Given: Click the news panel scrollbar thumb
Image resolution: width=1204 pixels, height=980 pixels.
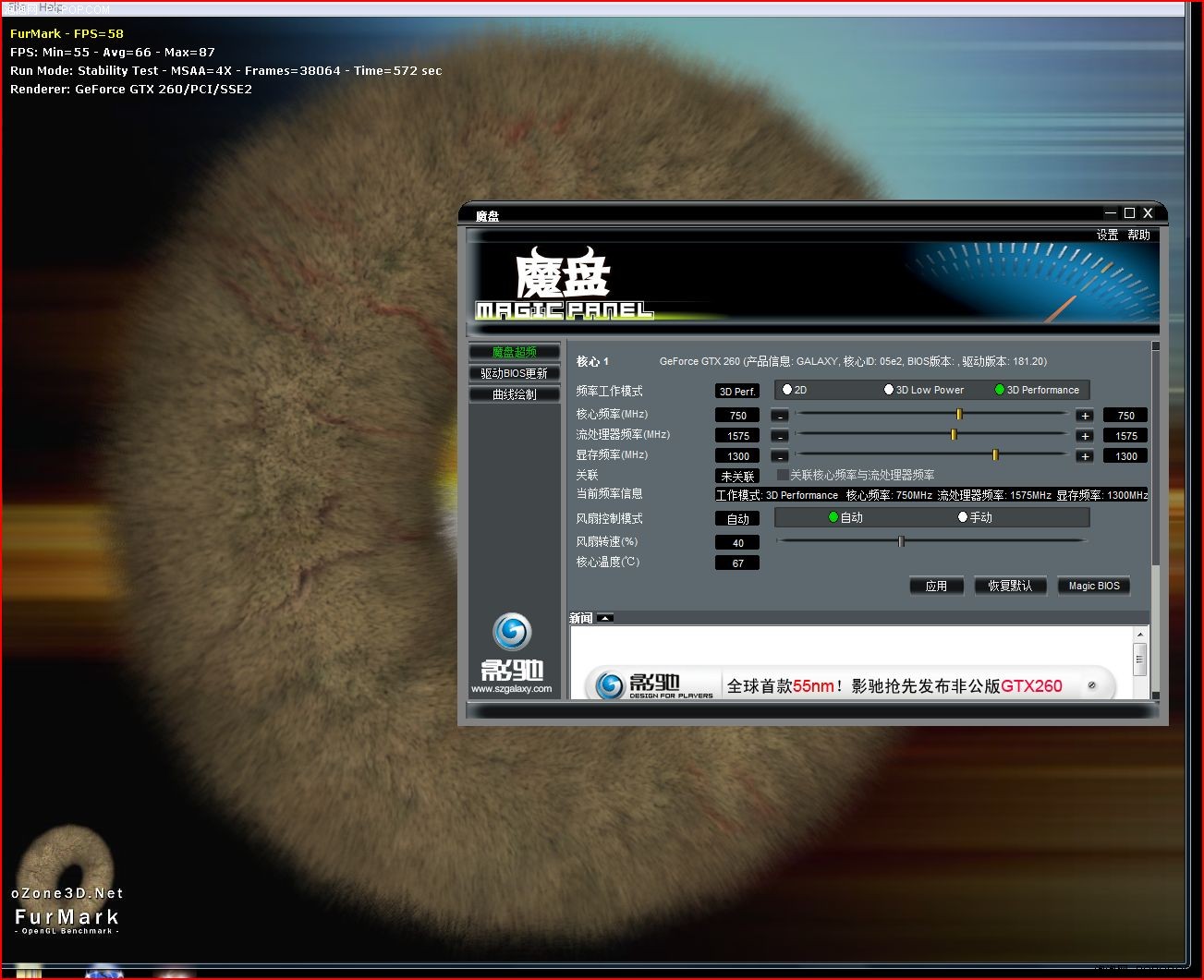Looking at the screenshot, I should (x=1139, y=659).
